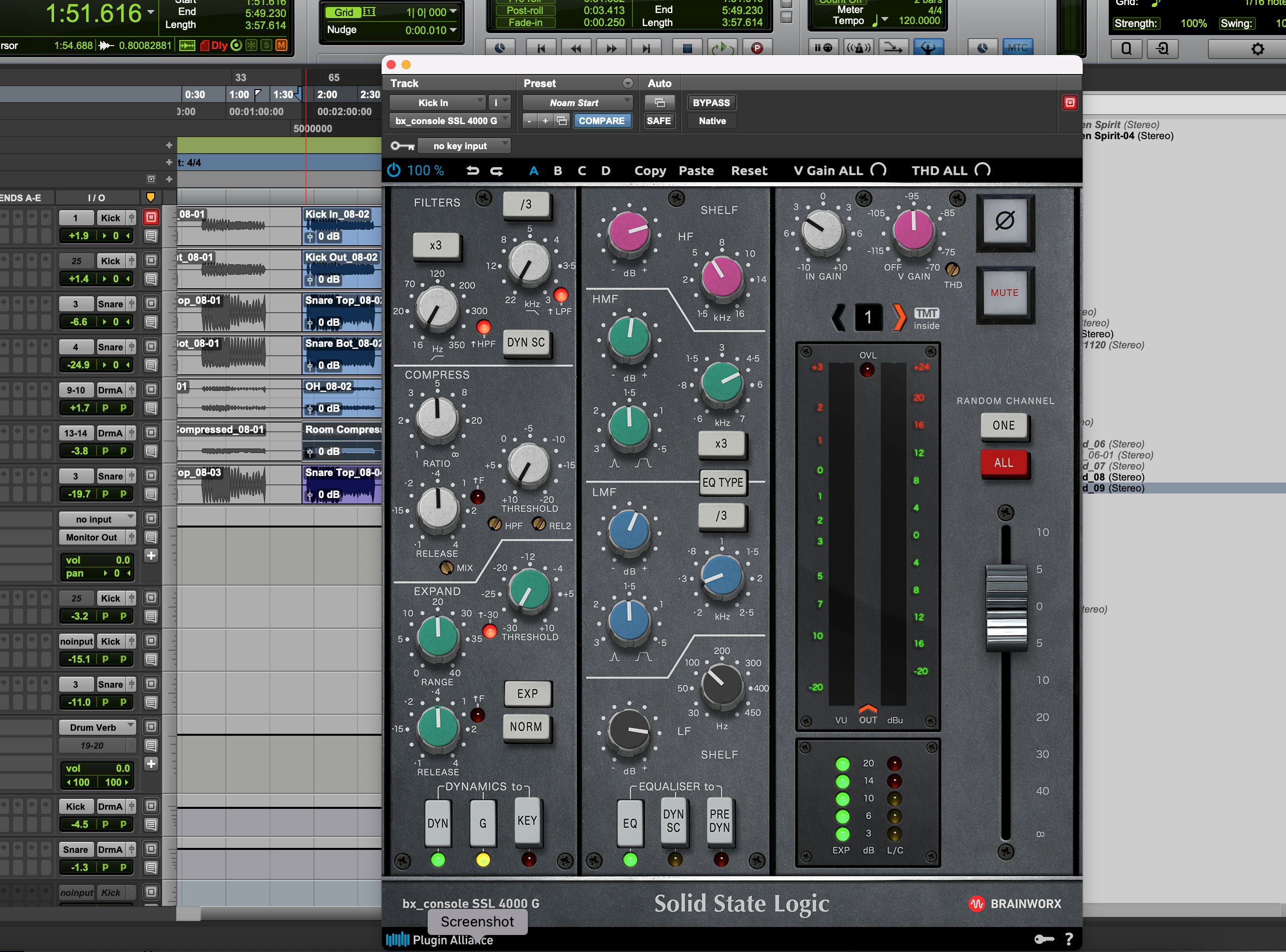Stop playback with the transport Stop button
The height and width of the screenshot is (952, 1286).
click(687, 48)
